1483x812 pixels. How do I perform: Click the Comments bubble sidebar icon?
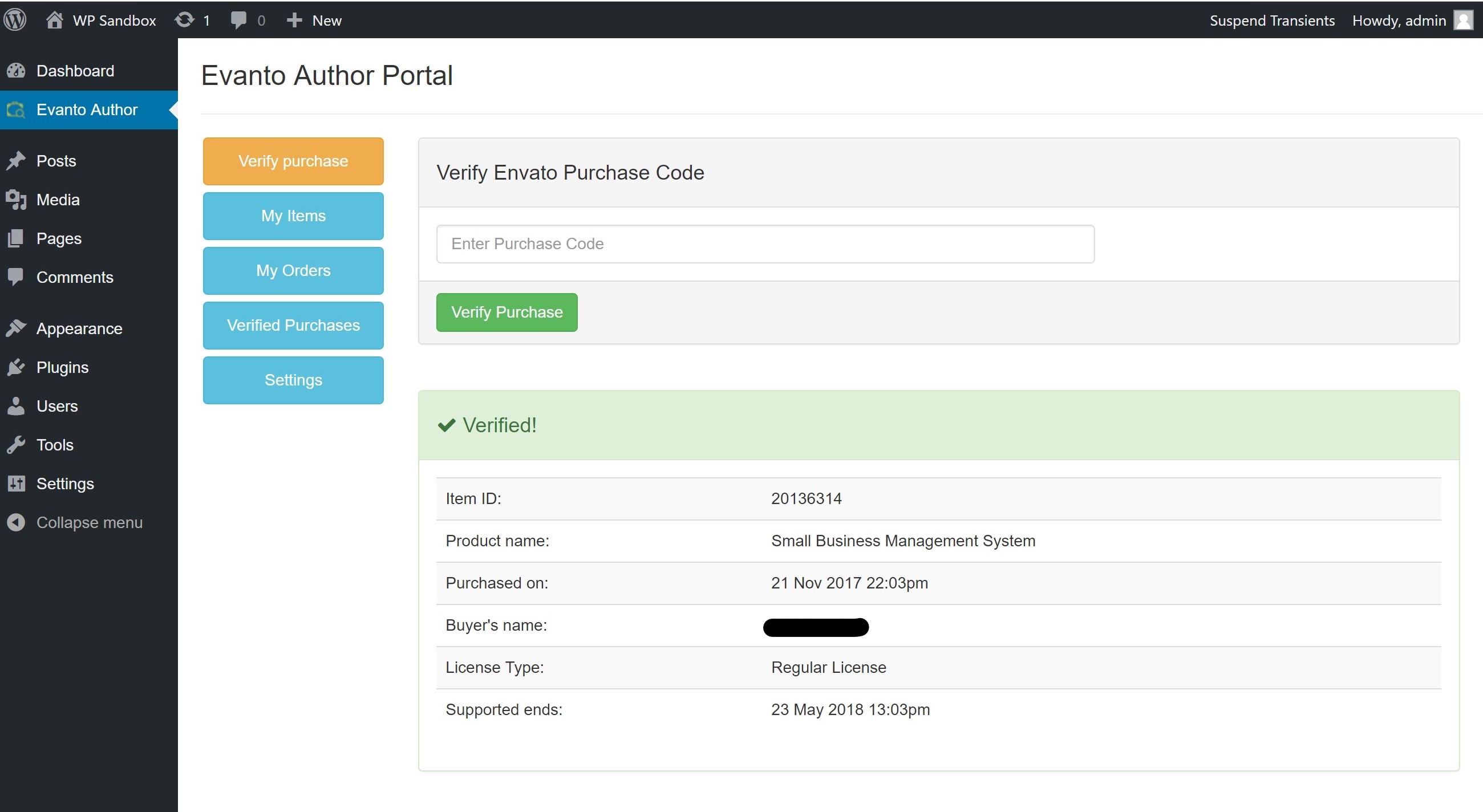[x=16, y=277]
